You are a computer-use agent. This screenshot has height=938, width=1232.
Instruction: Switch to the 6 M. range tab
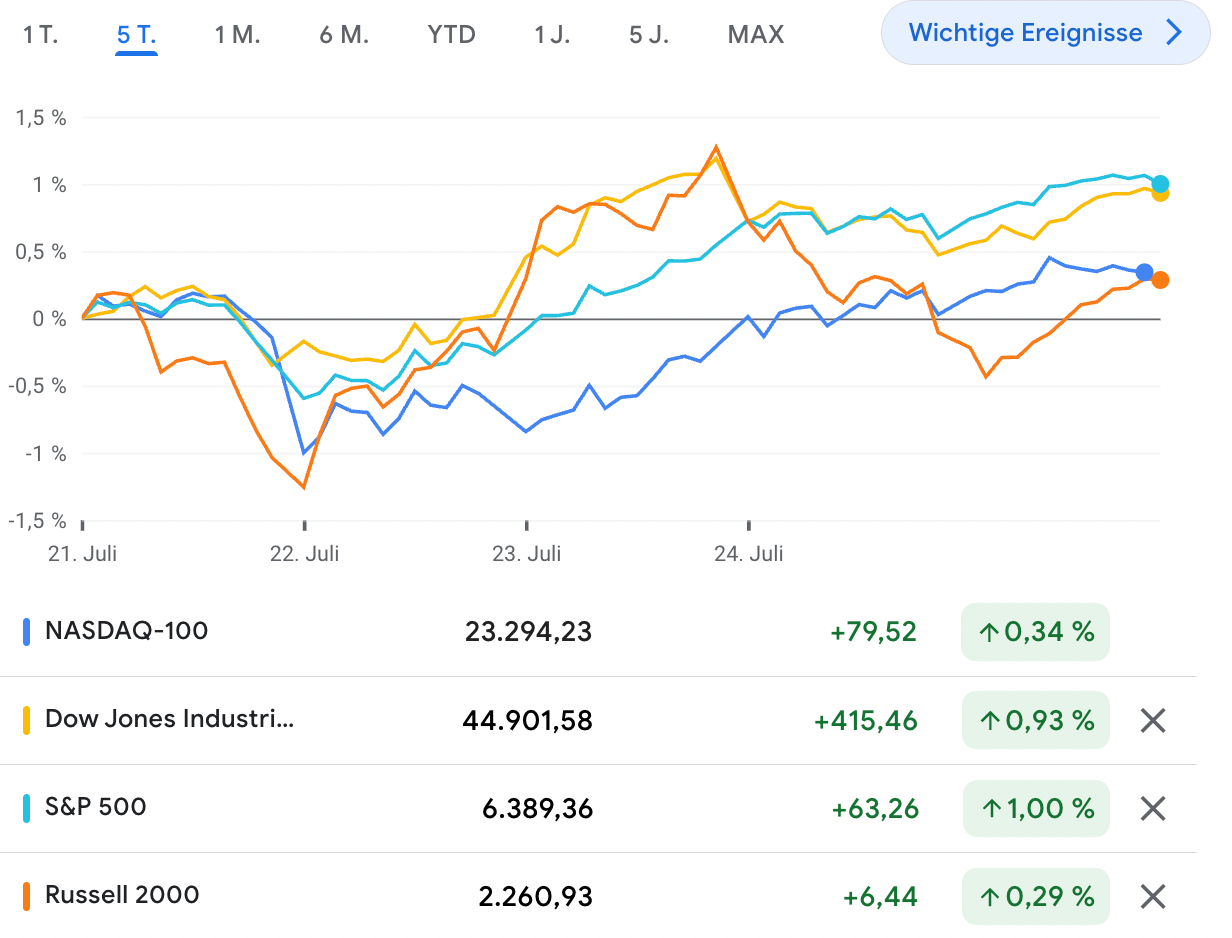(344, 35)
